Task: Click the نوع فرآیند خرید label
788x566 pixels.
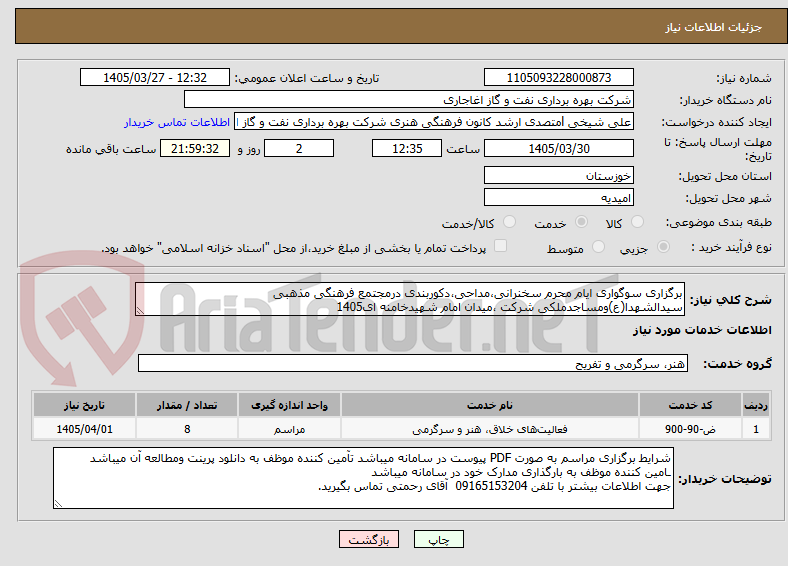Action: click(732, 247)
